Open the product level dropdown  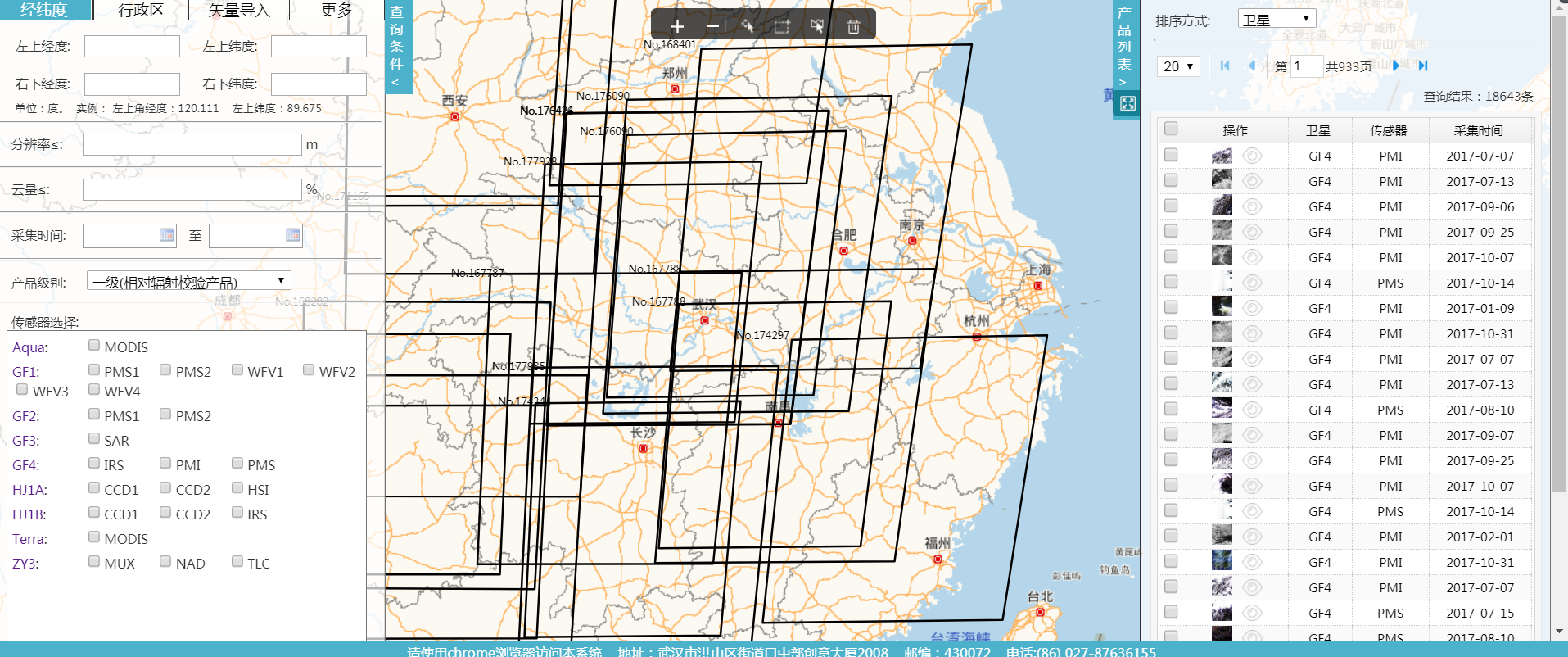tap(189, 281)
